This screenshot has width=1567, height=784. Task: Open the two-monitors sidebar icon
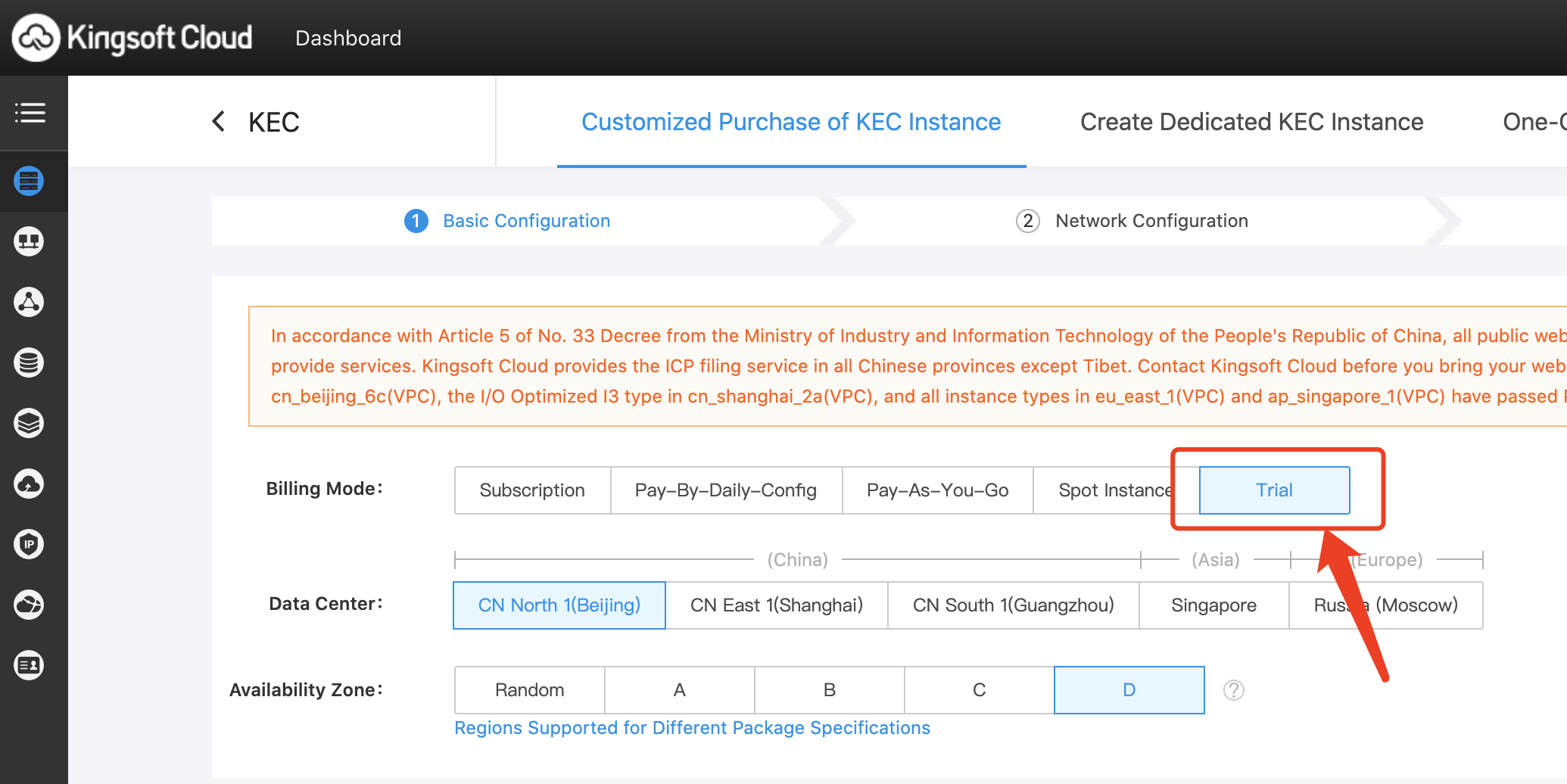(x=29, y=241)
